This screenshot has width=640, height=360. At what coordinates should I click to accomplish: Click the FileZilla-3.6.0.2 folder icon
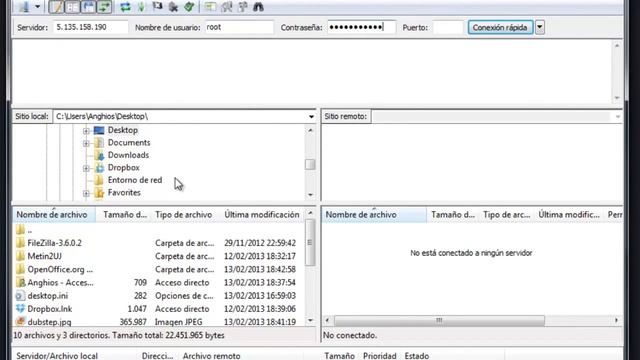(x=20, y=243)
